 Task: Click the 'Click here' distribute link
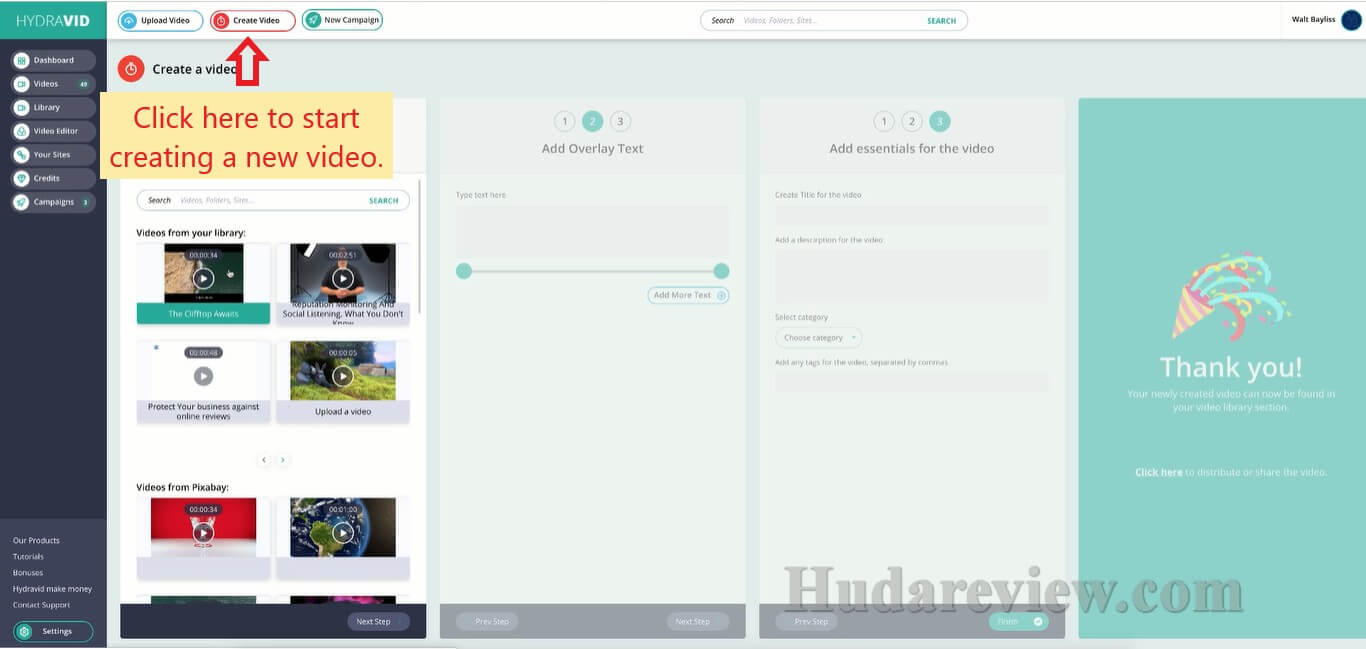tap(1159, 472)
